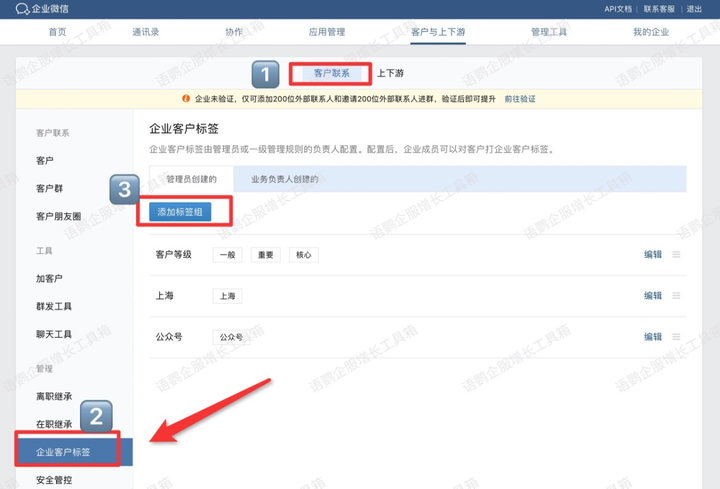Click drag handle icon for 公众号 row
This screenshot has width=720, height=489.
point(676,337)
